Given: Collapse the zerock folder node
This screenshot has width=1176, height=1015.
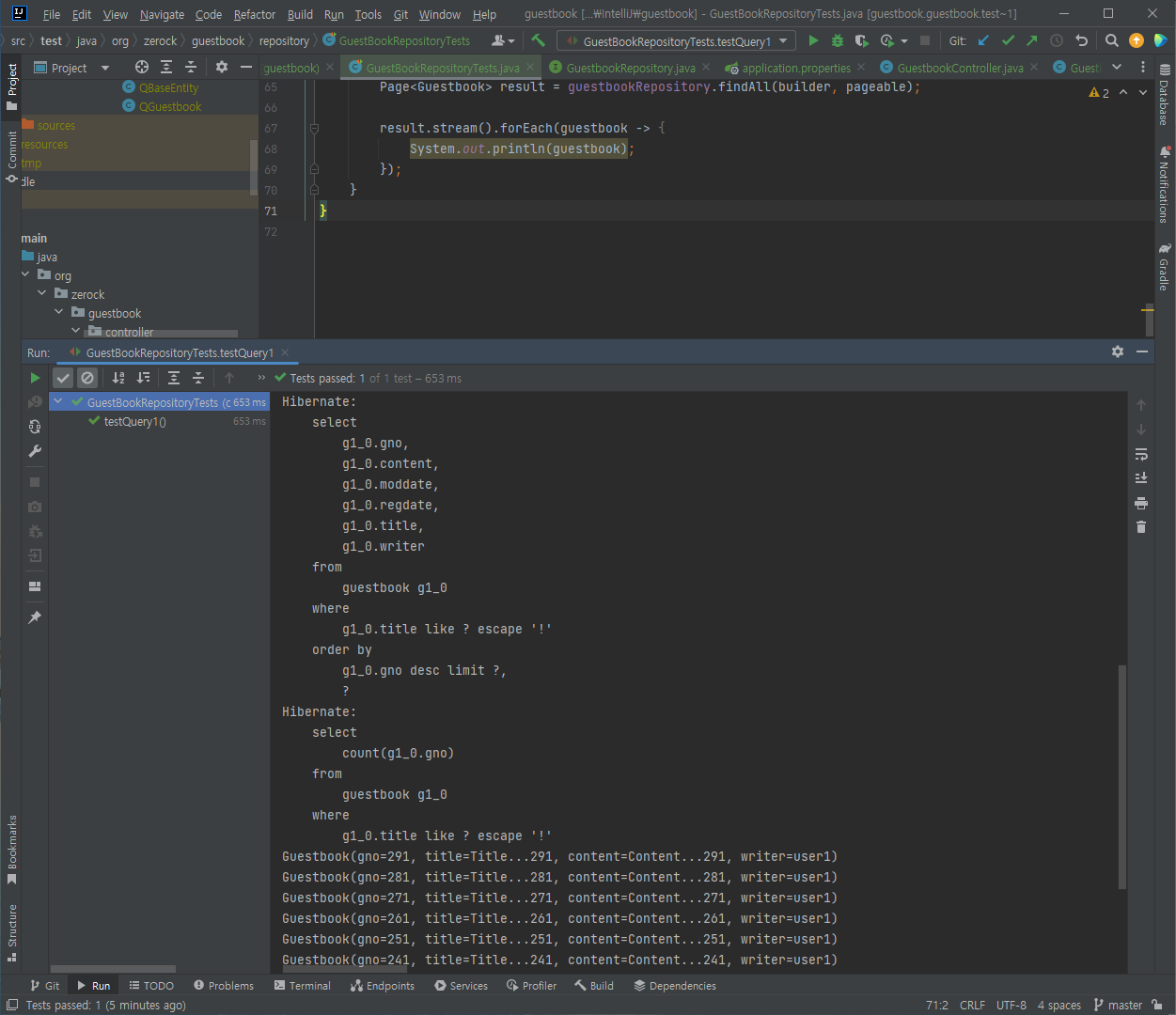Looking at the screenshot, I should pyautogui.click(x=42, y=293).
